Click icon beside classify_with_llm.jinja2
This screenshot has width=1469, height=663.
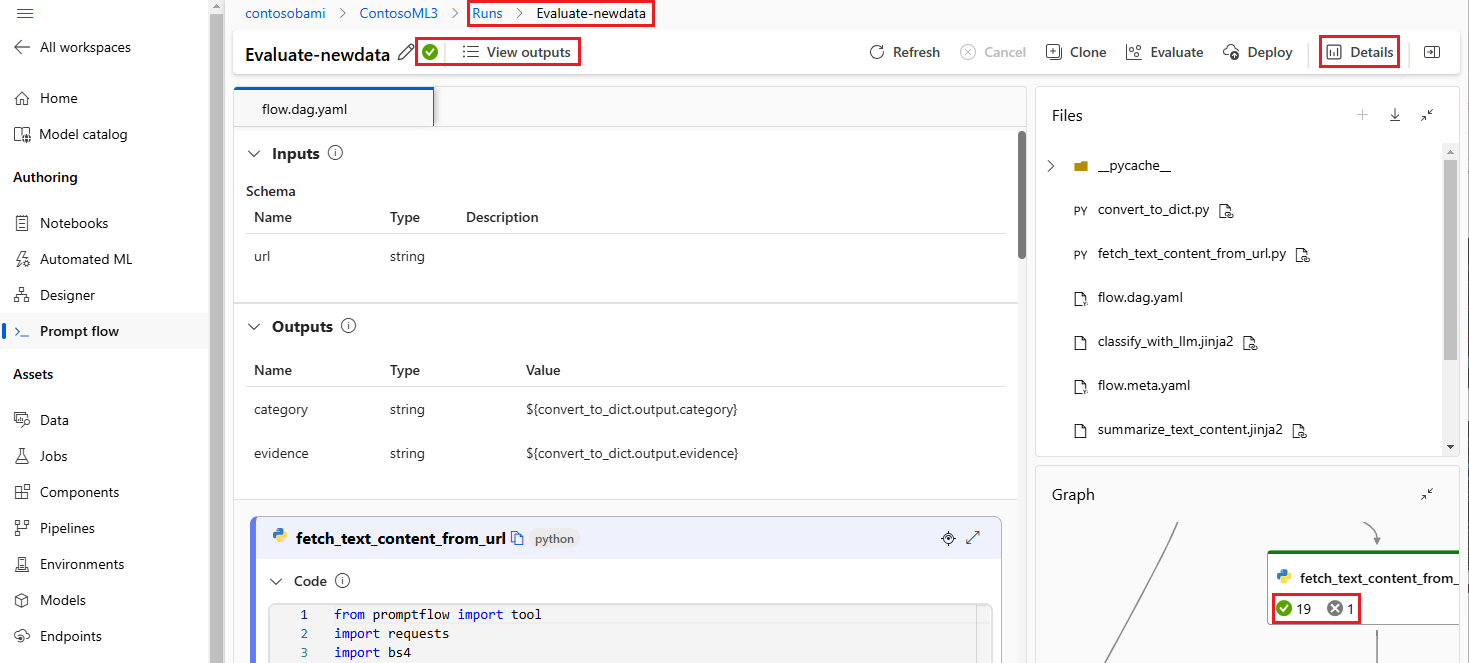[1250, 343]
